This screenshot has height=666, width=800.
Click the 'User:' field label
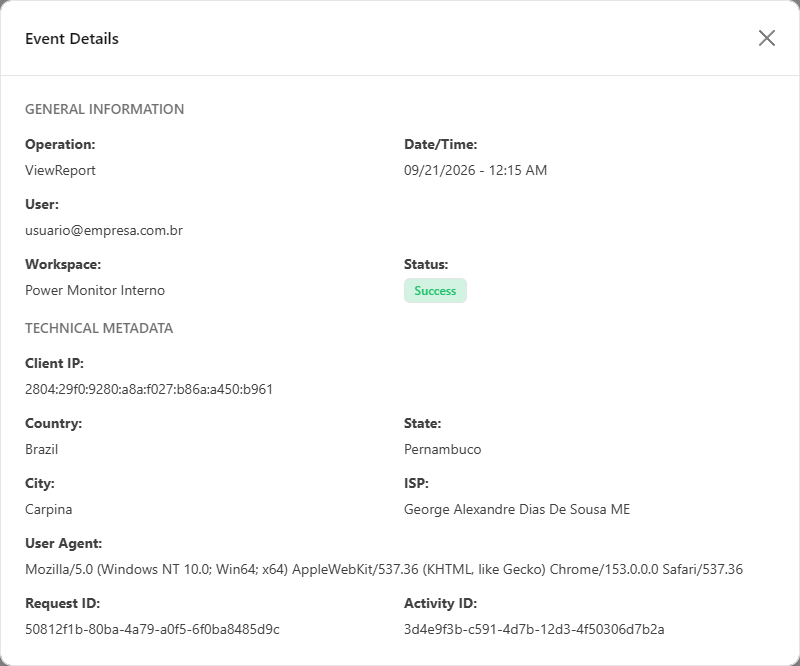pyautogui.click(x=42, y=204)
